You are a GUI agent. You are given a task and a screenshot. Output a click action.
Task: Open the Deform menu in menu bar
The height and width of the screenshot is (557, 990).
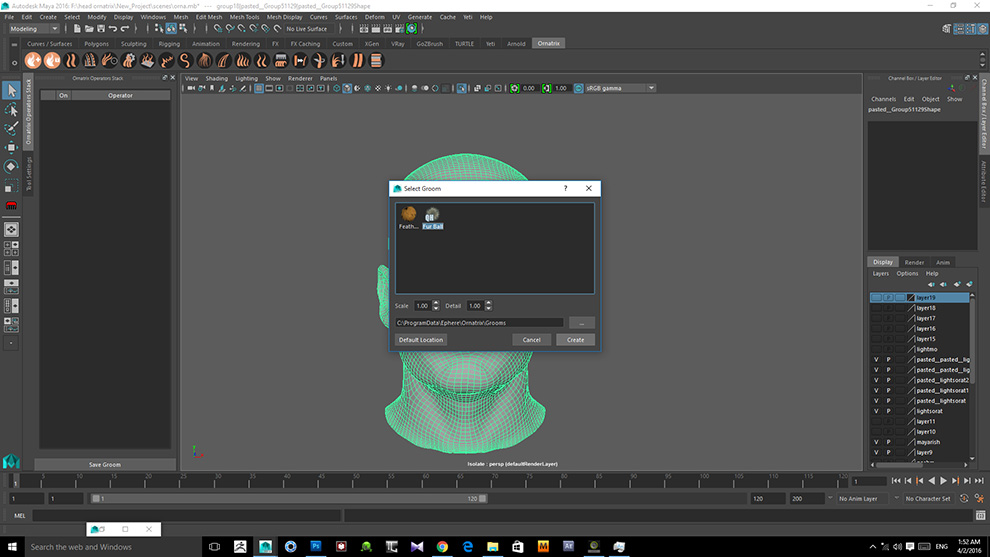tap(374, 17)
